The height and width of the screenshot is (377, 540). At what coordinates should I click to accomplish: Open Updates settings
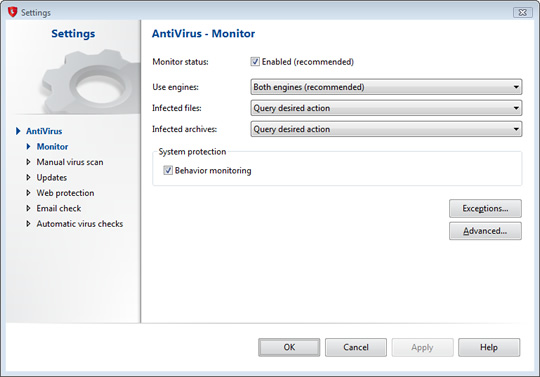52,177
